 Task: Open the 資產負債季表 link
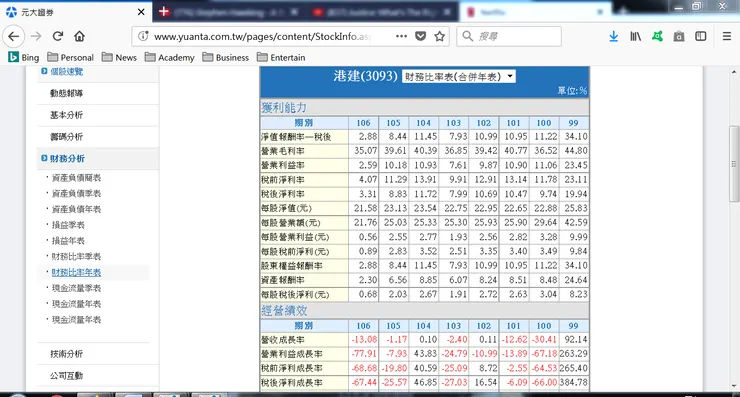(x=76, y=194)
